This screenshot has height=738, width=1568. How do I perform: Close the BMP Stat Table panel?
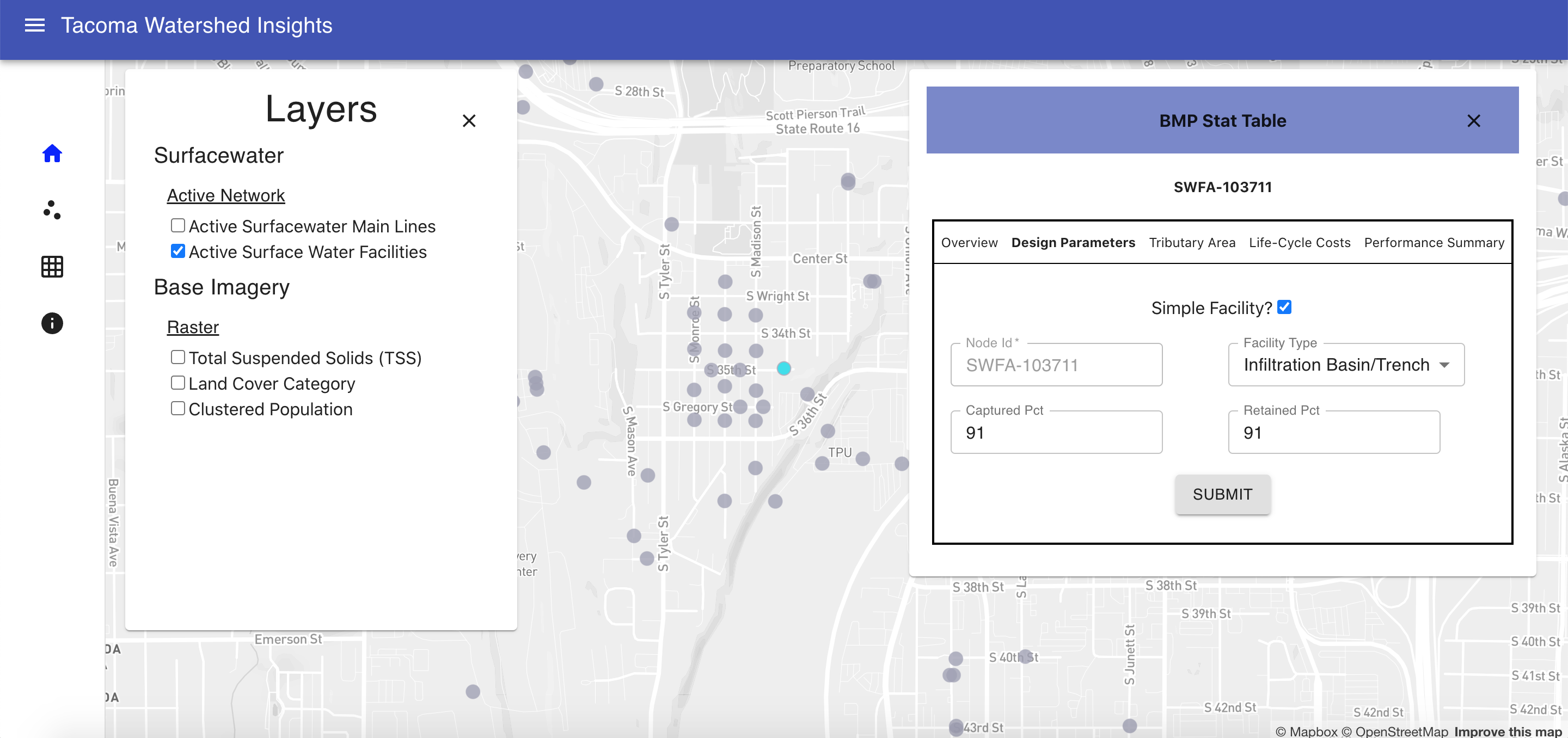[1473, 121]
